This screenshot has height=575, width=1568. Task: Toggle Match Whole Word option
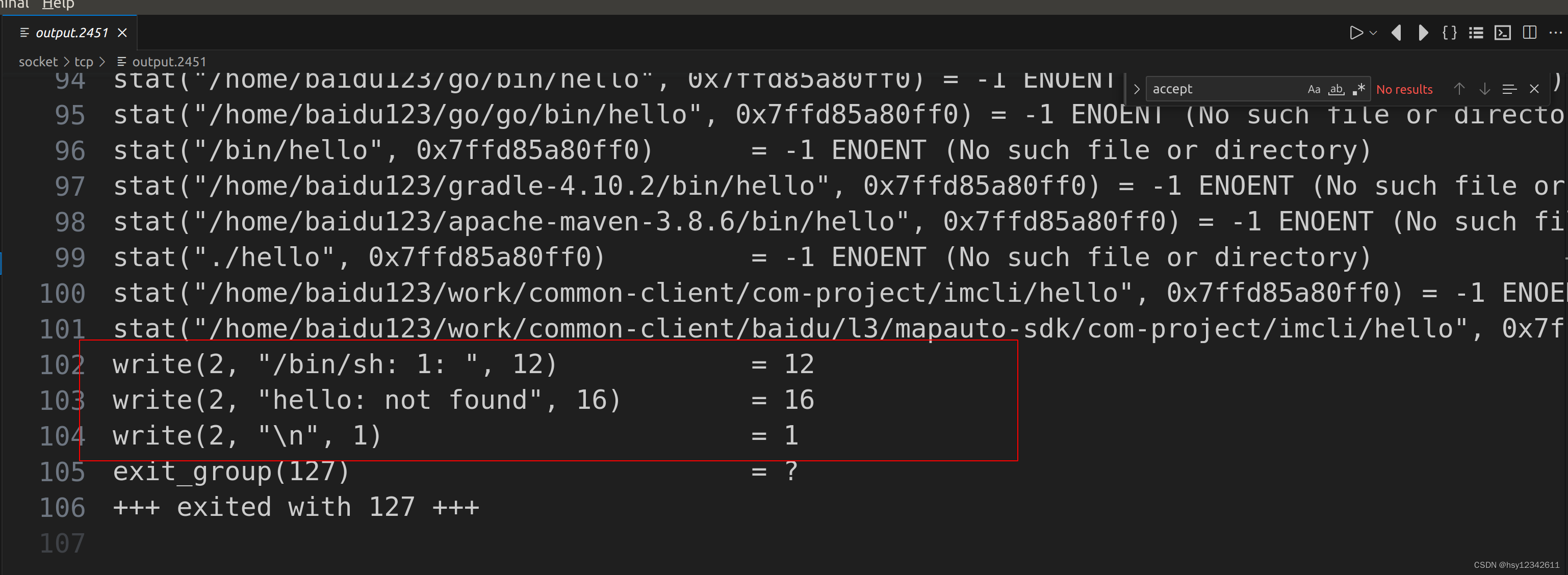click(1336, 89)
